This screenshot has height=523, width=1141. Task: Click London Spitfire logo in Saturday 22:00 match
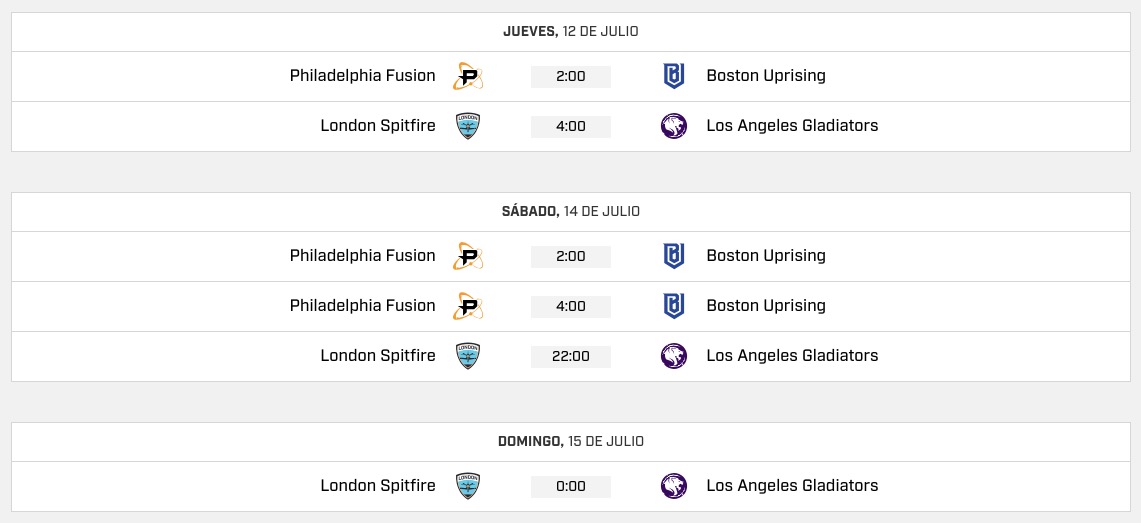(x=468, y=356)
